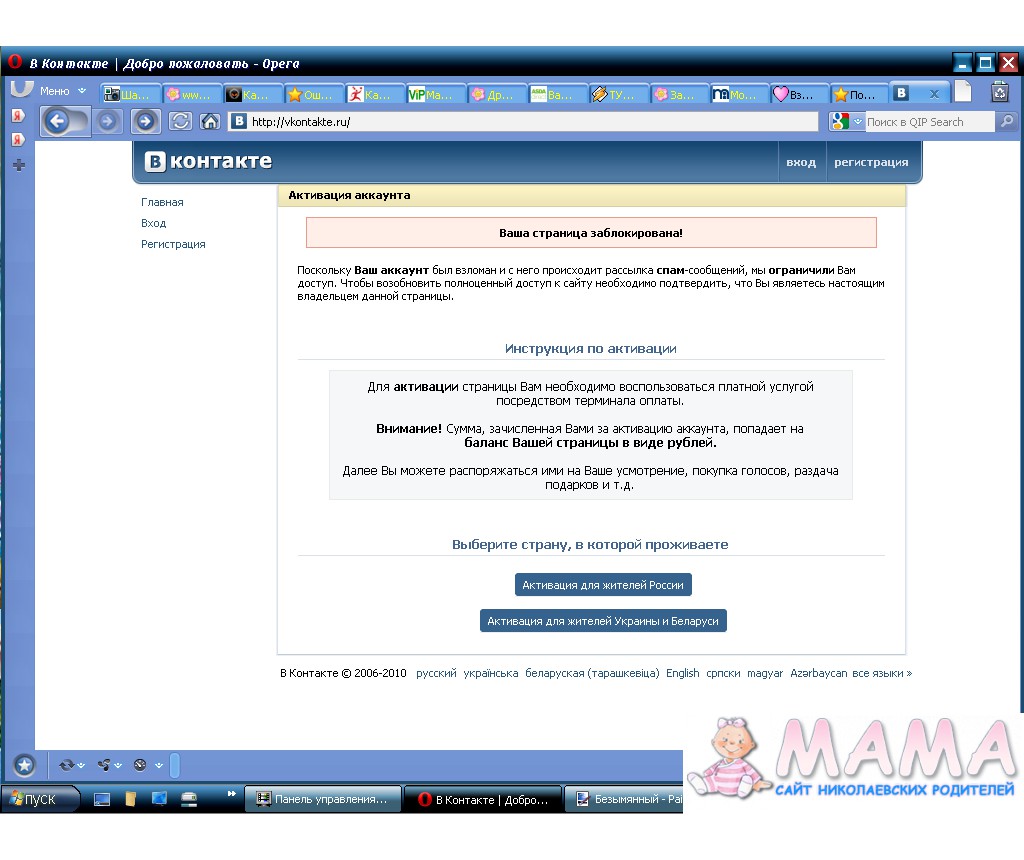Click the Reload page icon
Screen dimensions: 1024x860
[180, 122]
